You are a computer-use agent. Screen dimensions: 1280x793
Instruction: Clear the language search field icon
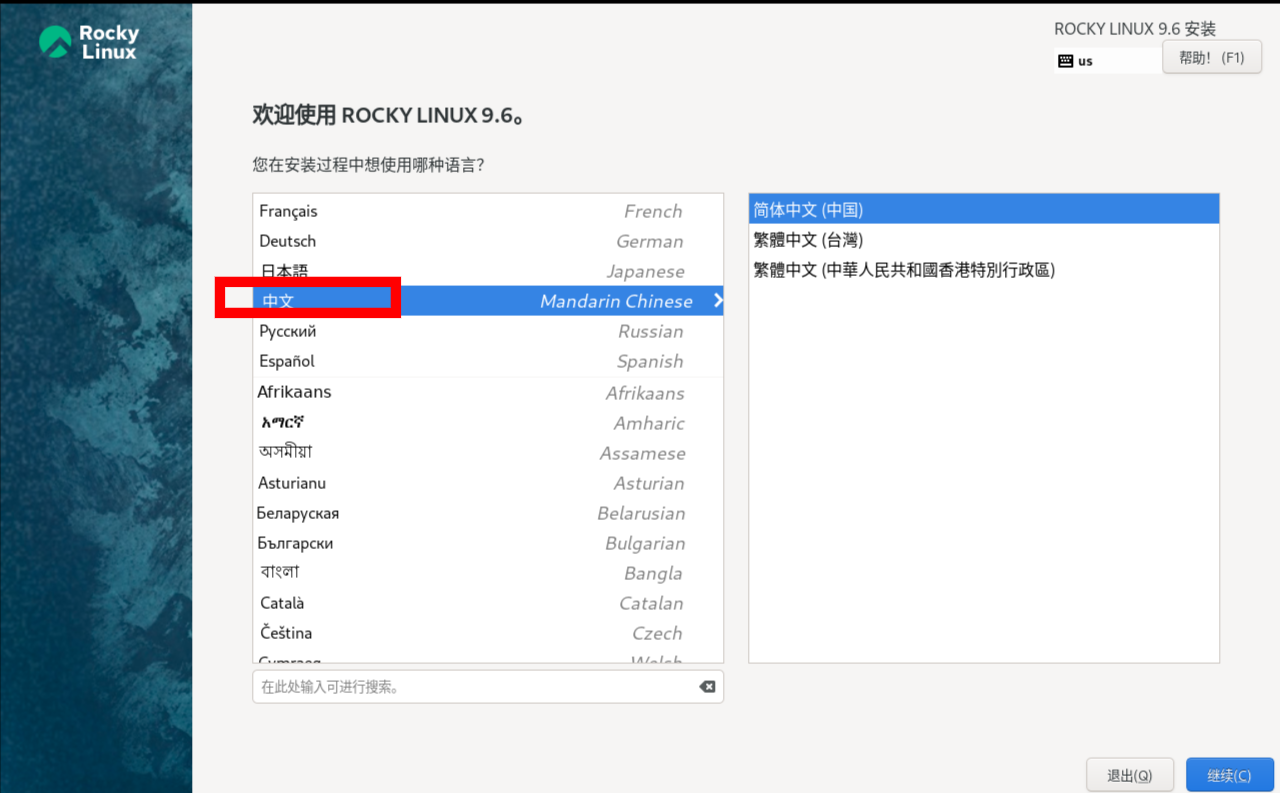point(707,687)
